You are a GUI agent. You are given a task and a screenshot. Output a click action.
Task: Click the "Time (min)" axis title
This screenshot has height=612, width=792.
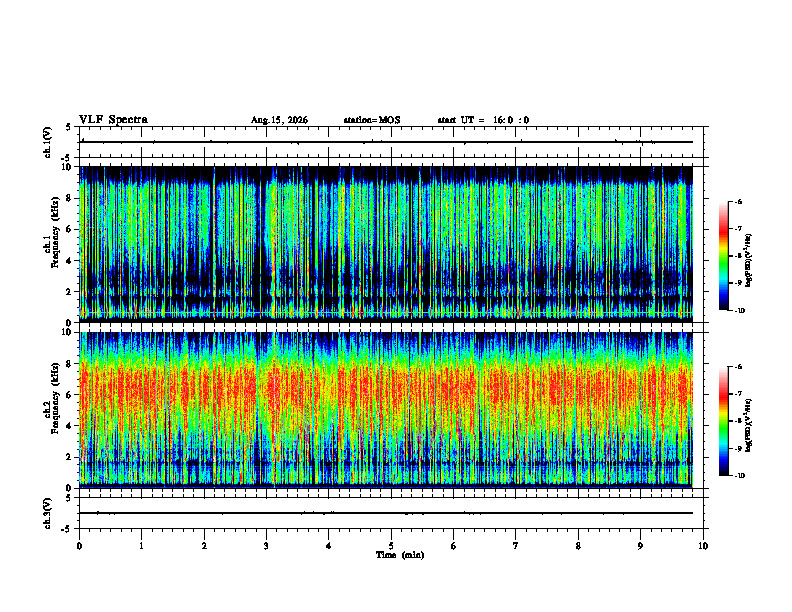click(400, 555)
